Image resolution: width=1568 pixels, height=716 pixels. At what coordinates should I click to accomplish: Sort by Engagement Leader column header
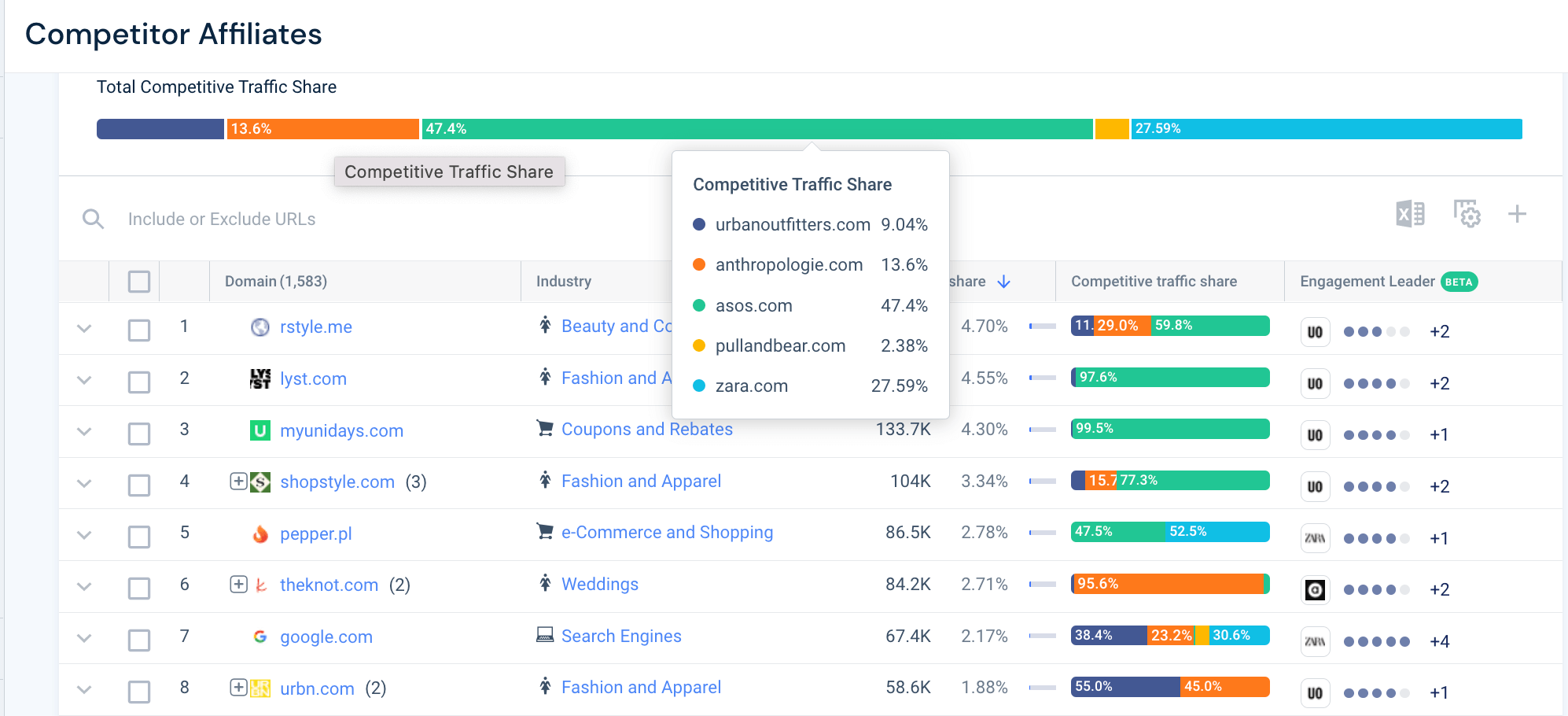(x=1367, y=282)
